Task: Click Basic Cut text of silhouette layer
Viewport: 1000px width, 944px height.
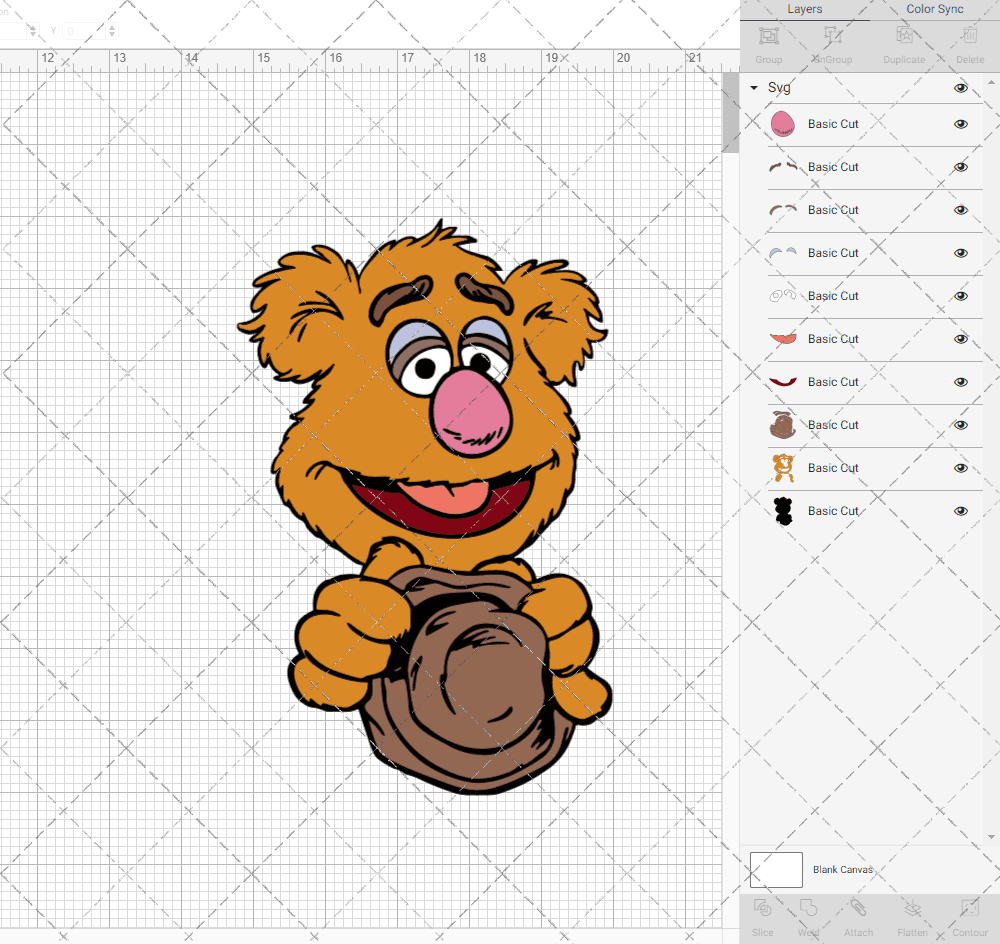Action: (x=833, y=511)
